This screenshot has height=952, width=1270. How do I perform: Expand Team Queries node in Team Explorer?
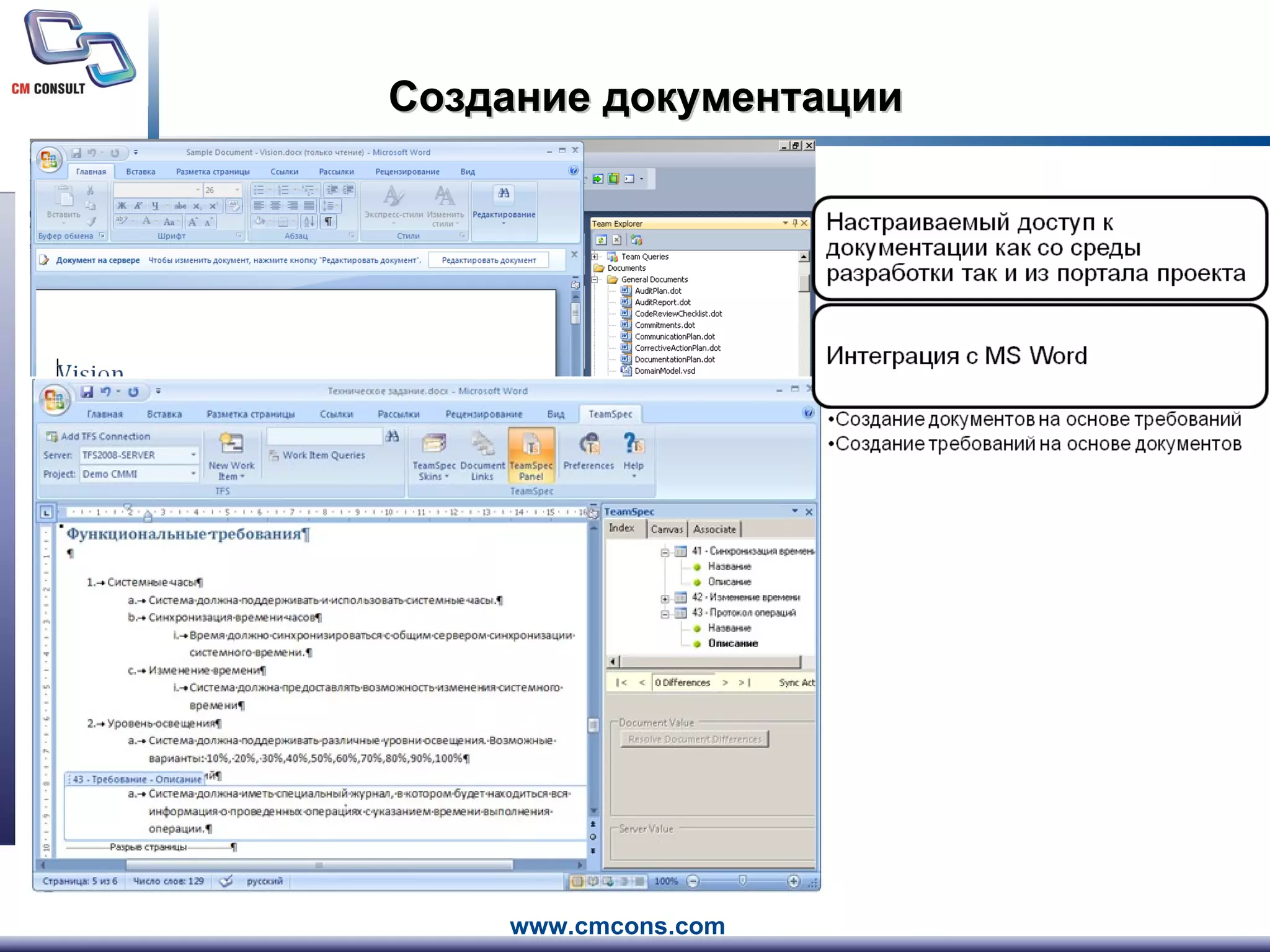[x=595, y=257]
